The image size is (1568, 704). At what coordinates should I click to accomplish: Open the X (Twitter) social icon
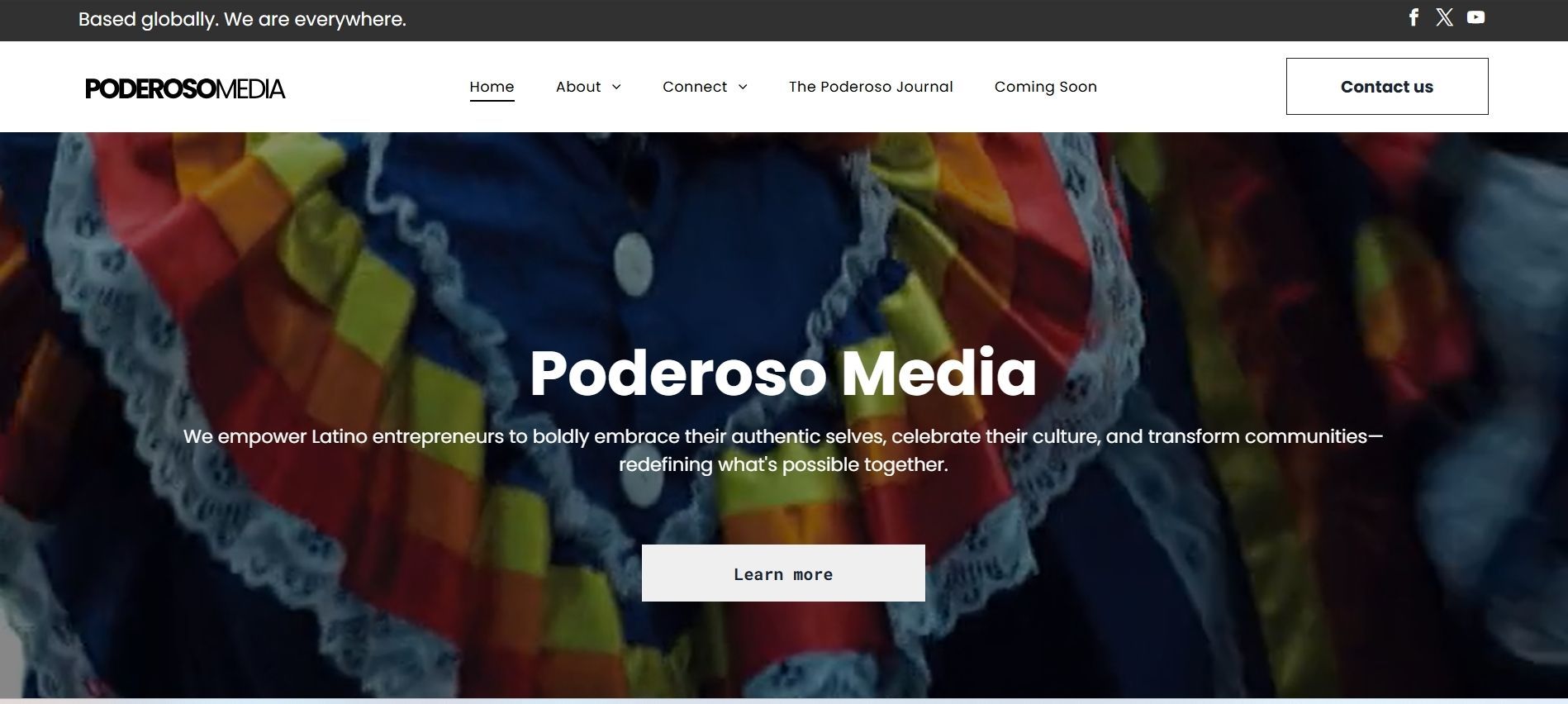tap(1444, 17)
